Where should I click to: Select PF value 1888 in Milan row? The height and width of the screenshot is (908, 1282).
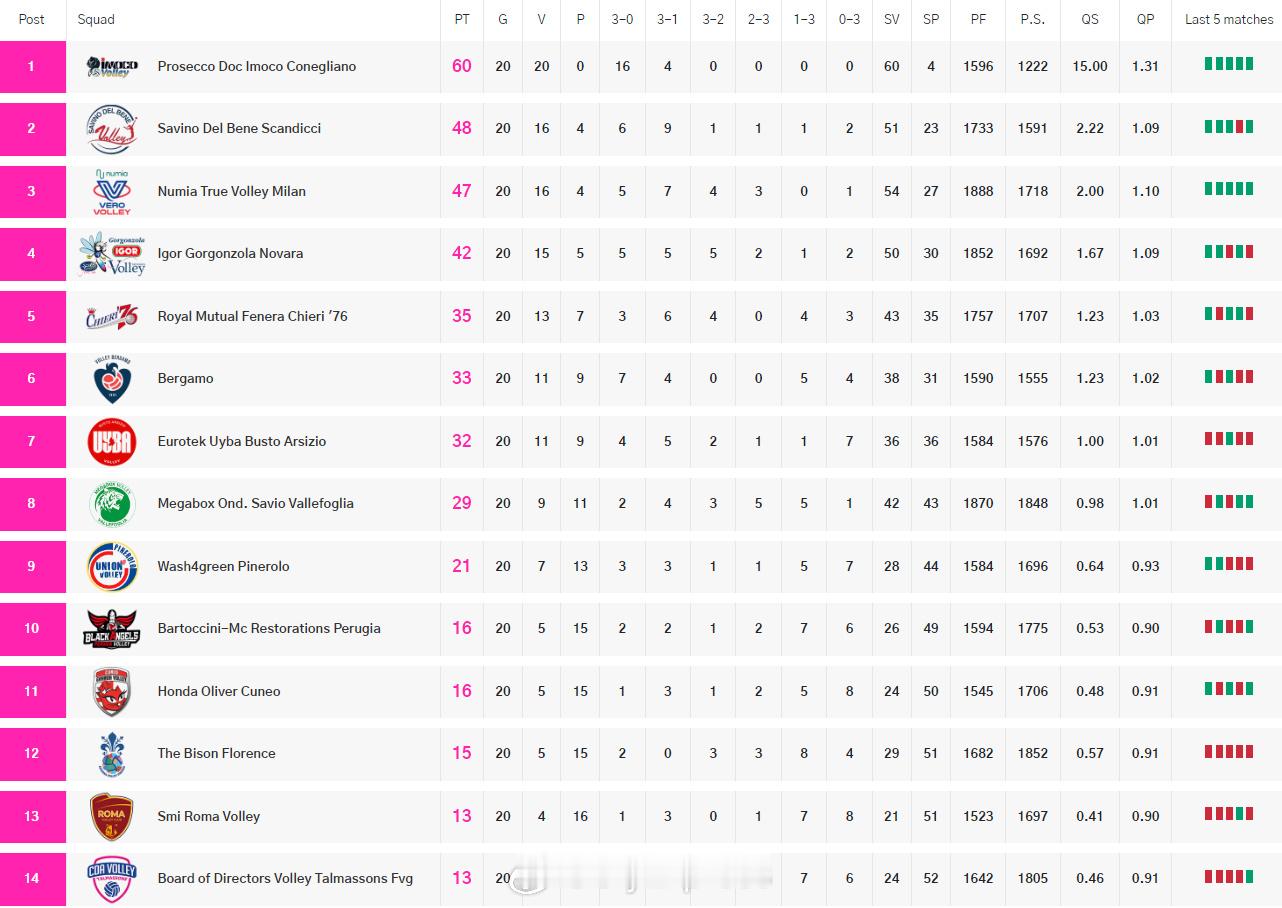[x=978, y=192]
